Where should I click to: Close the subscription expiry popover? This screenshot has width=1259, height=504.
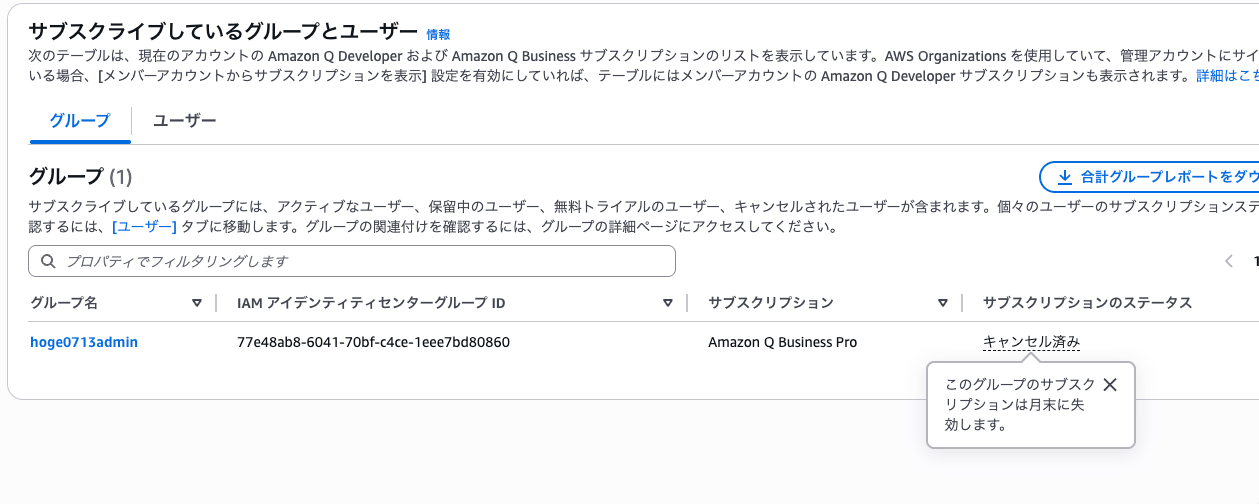pyautogui.click(x=1109, y=385)
